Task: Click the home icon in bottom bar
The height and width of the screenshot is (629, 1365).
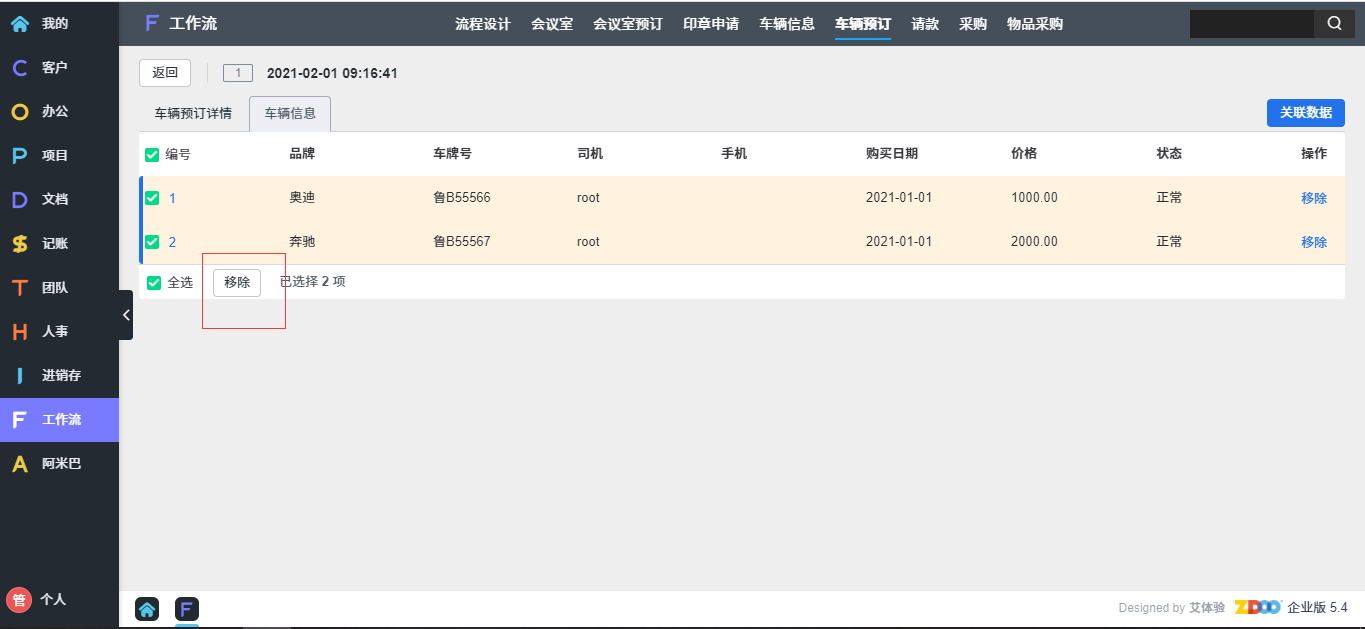Action: [x=147, y=608]
